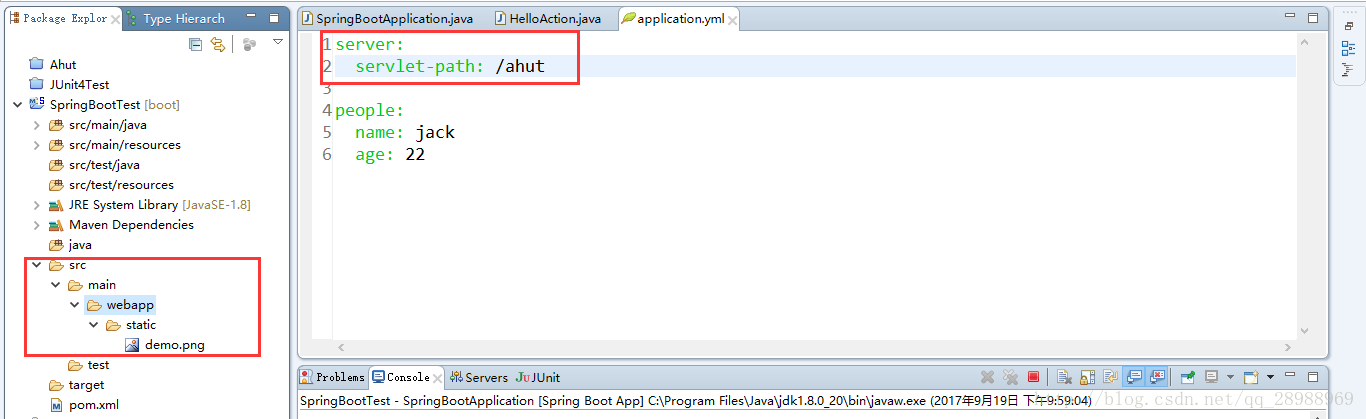Switch to the HelloAction.java editor tab
The height and width of the screenshot is (419, 1366).
[x=547, y=19]
